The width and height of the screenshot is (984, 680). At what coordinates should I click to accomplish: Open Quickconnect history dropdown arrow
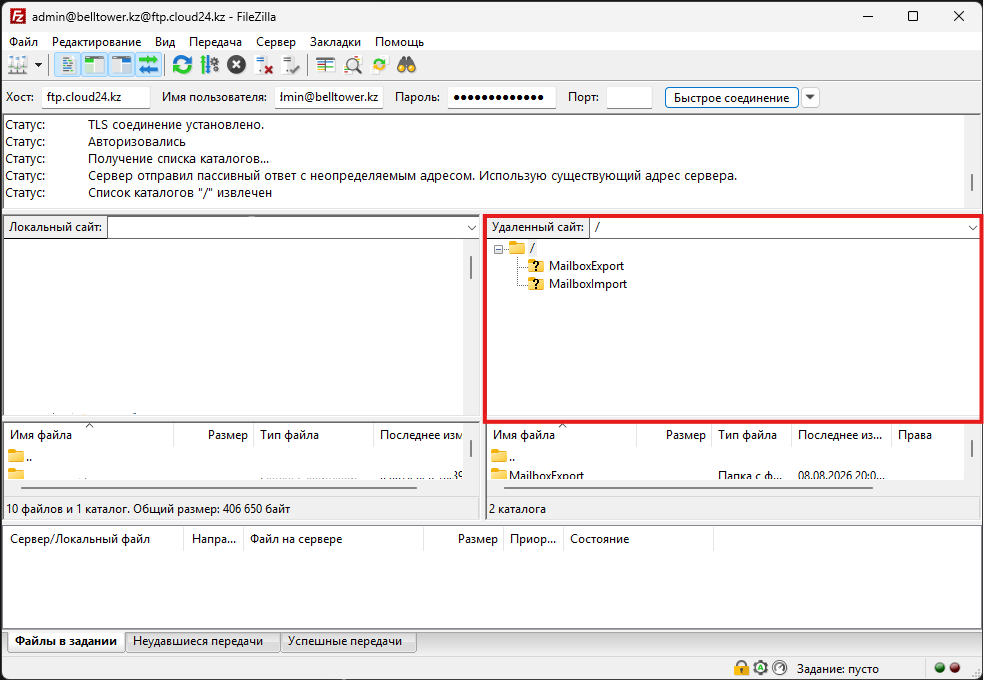[810, 97]
